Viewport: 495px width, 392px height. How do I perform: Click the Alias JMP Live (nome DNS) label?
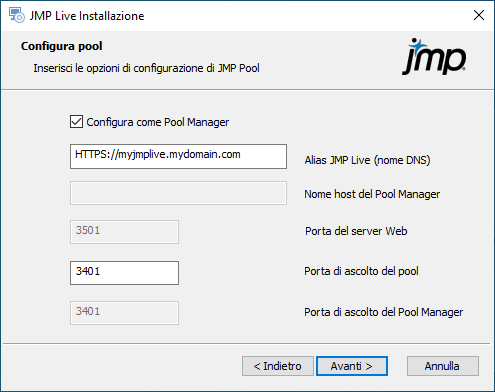click(367, 160)
